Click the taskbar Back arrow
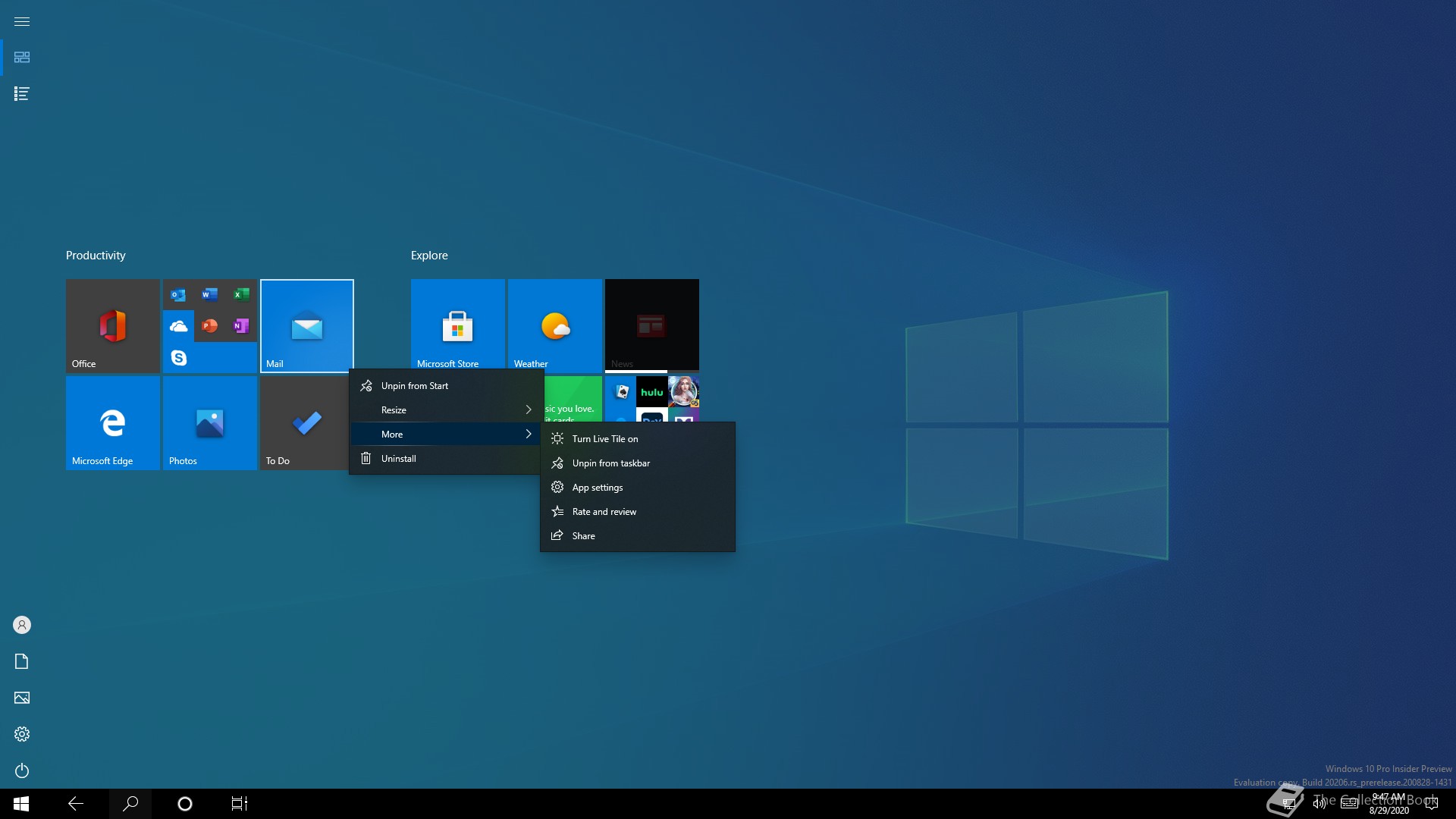This screenshot has height=819, width=1456. 76,804
